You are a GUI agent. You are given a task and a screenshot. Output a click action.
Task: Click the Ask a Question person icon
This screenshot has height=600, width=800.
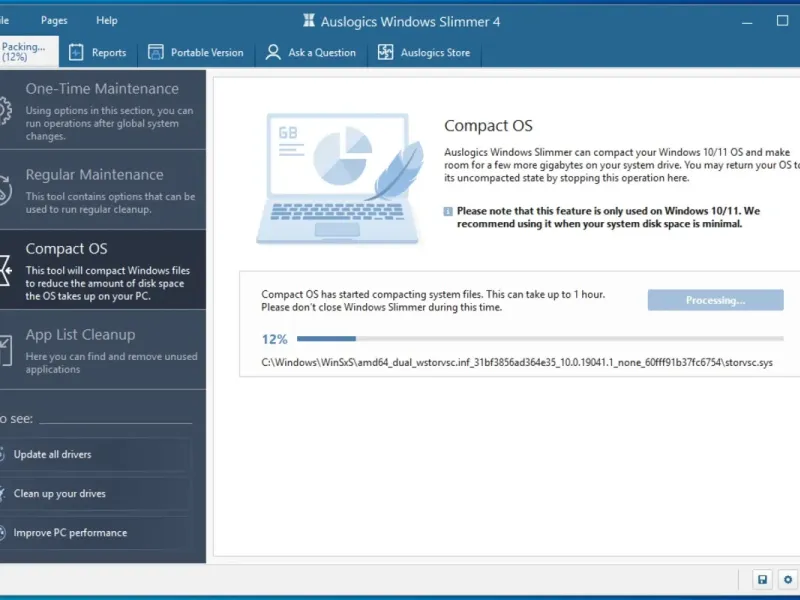273,53
